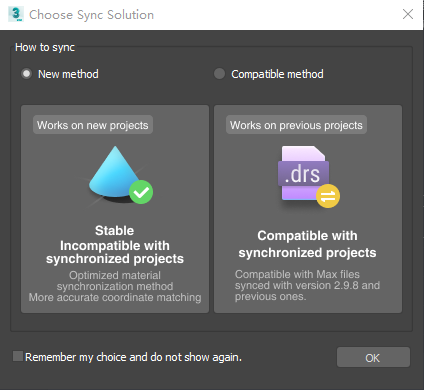Click the Optimized material synchronization method description
Screen dimensions: 424x390
(115, 286)
